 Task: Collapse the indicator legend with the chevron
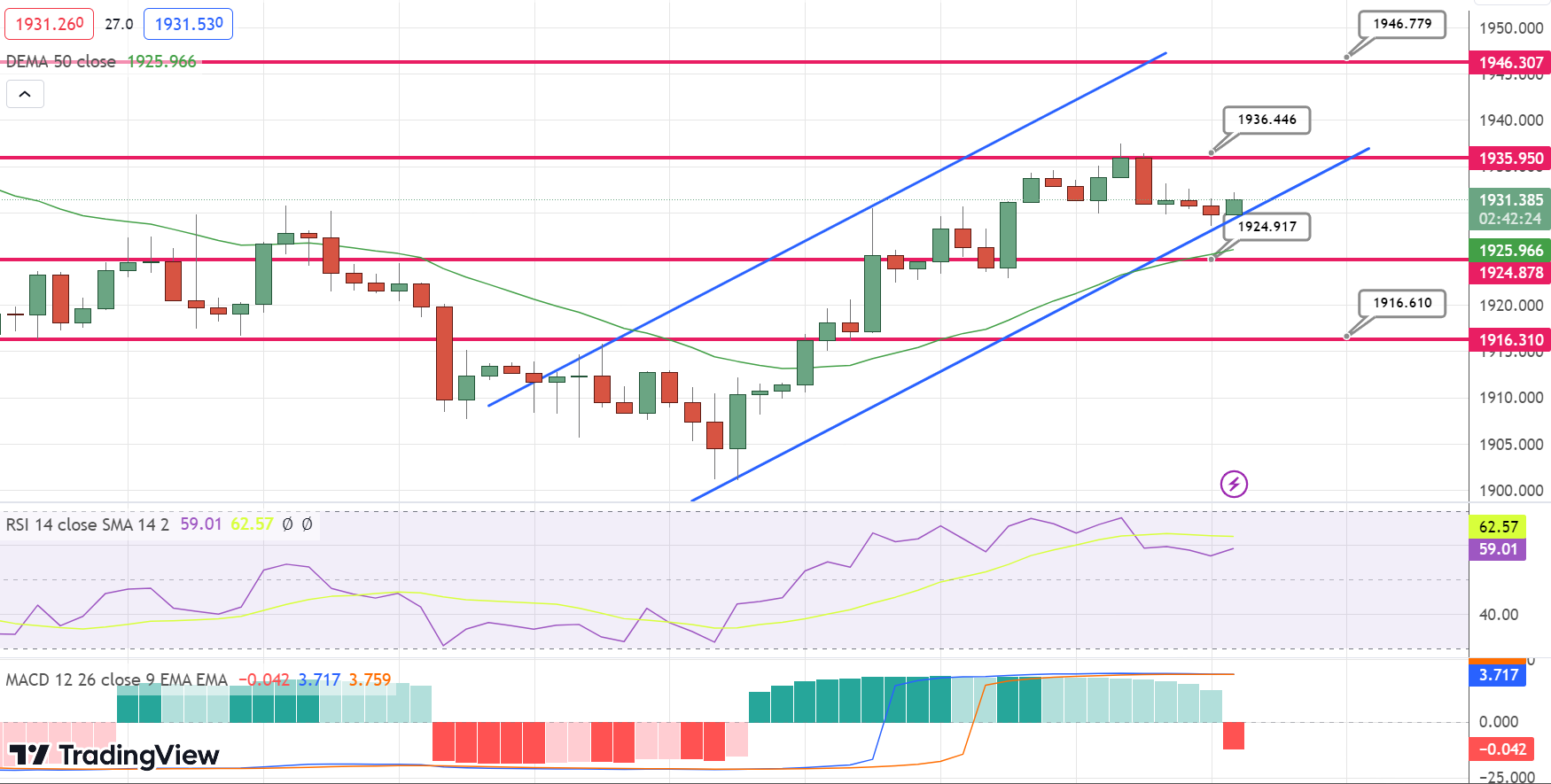coord(25,94)
